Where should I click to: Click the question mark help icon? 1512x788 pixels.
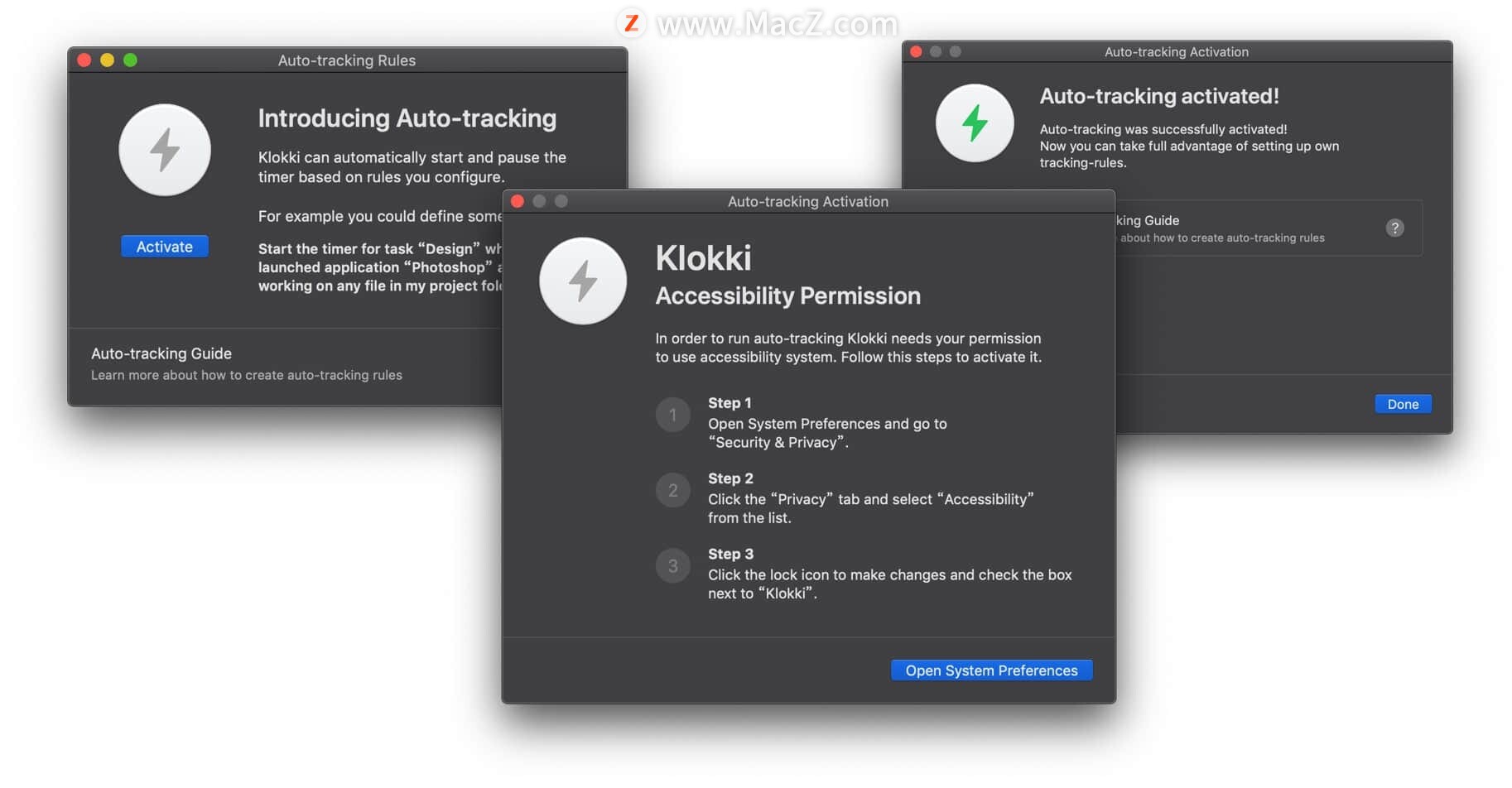1394,228
